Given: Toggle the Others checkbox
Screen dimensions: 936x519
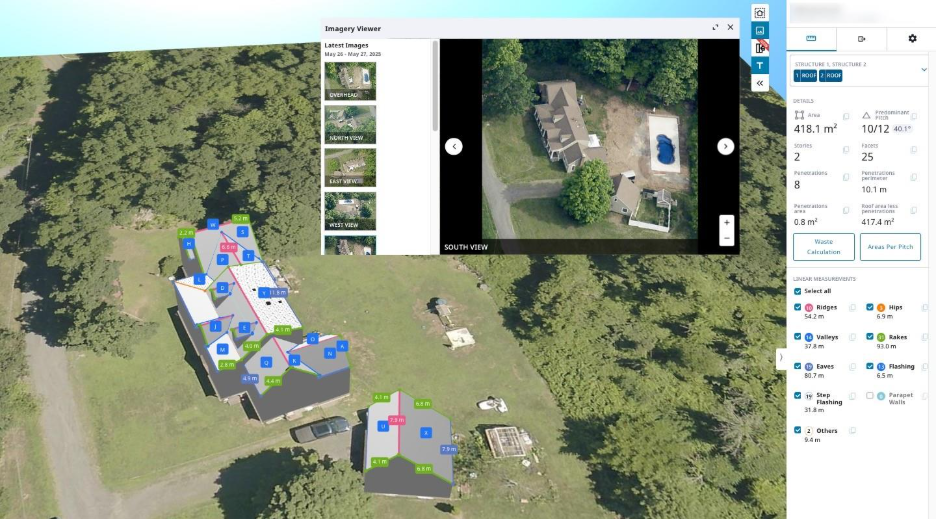Looking at the screenshot, I should coord(798,430).
